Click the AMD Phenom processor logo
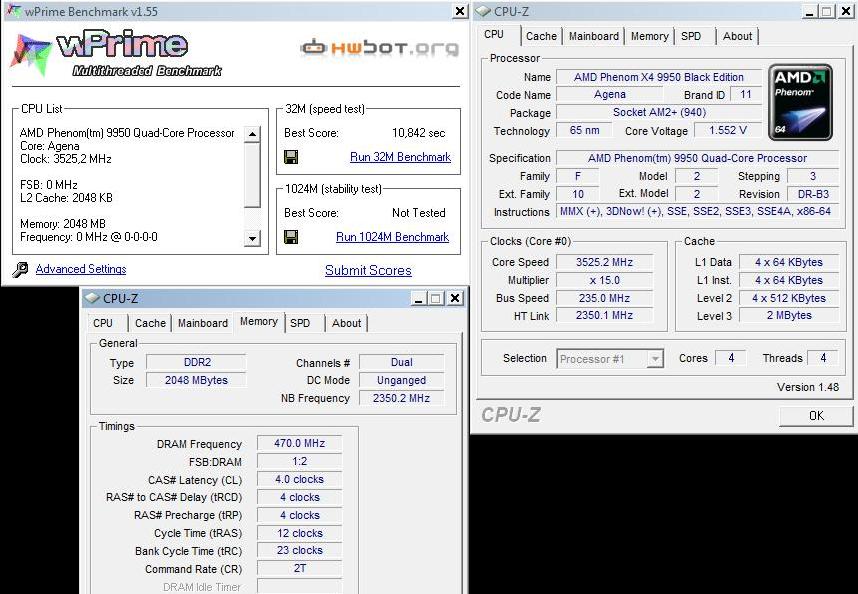Image resolution: width=858 pixels, height=594 pixels. (x=800, y=102)
